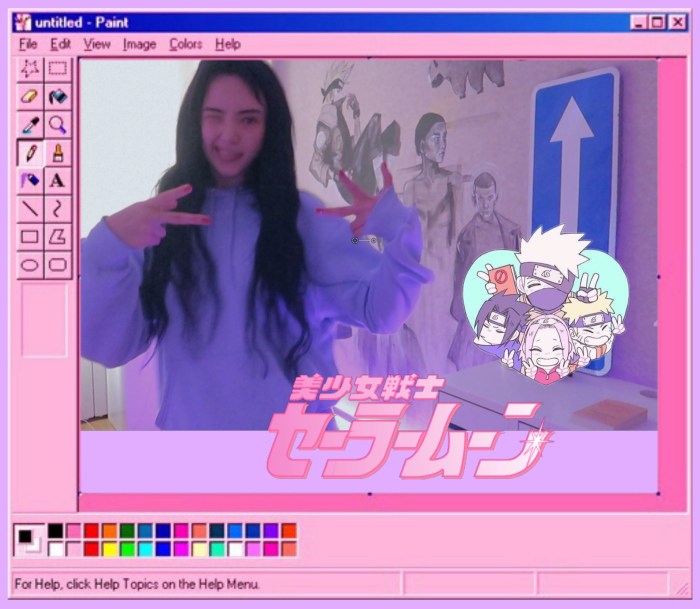Open the Image menu
Image resolution: width=700 pixels, height=609 pixels.
click(139, 44)
